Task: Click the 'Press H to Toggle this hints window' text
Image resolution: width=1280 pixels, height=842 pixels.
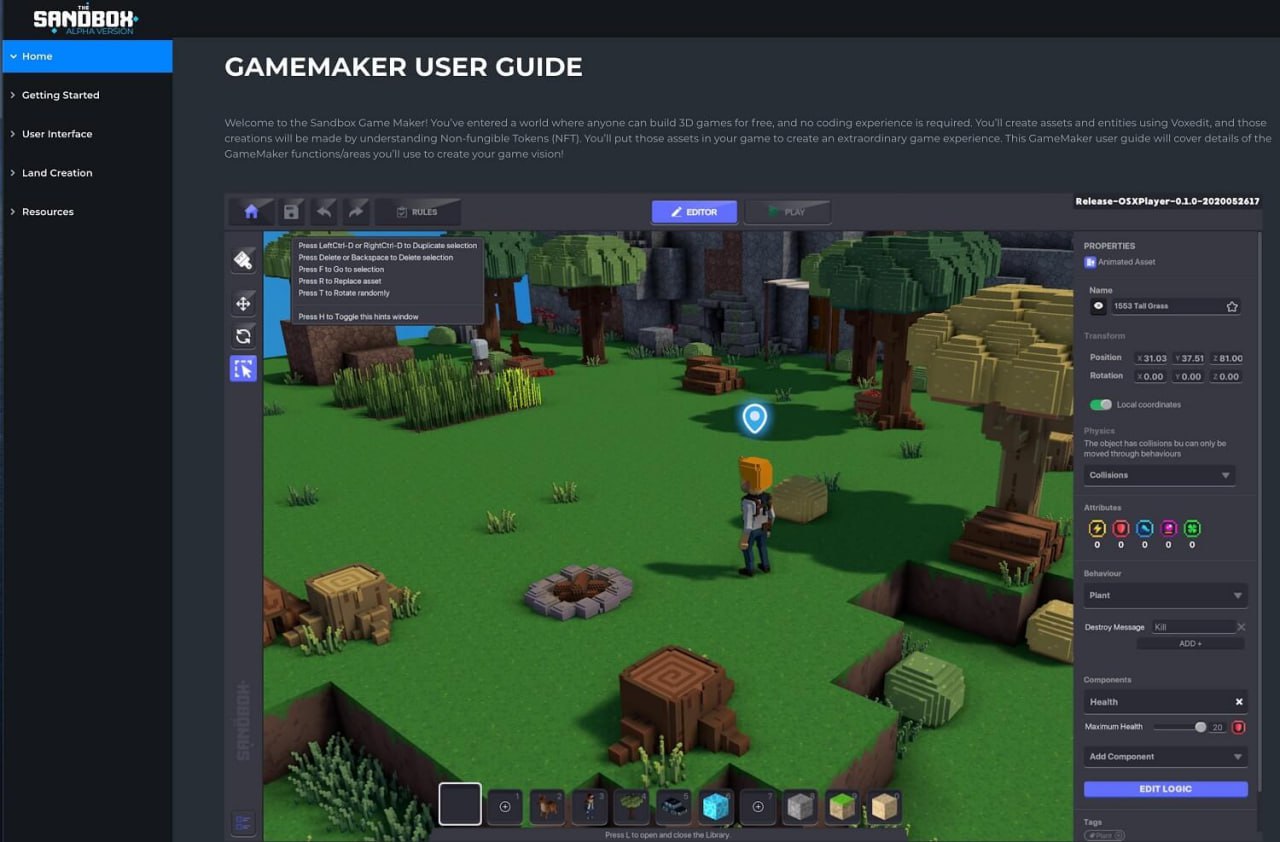Action: pyautogui.click(x=358, y=317)
